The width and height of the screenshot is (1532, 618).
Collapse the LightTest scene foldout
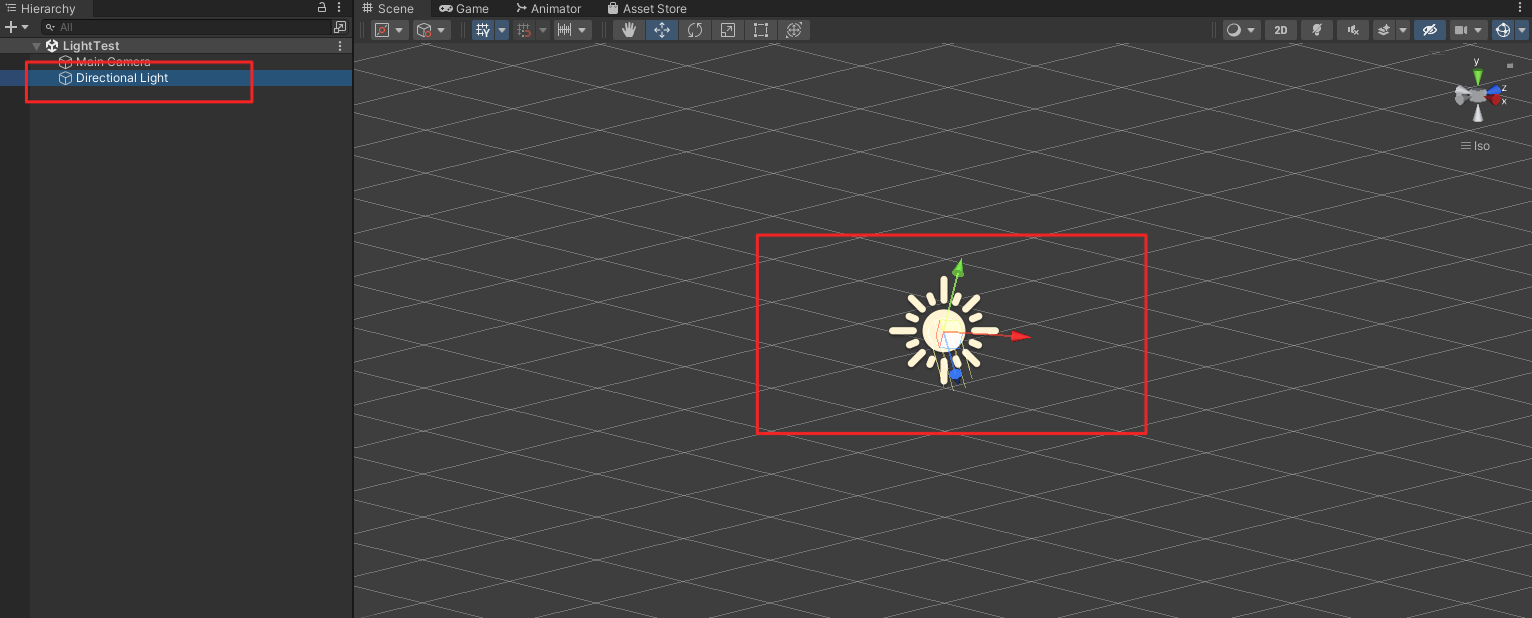tap(37, 46)
